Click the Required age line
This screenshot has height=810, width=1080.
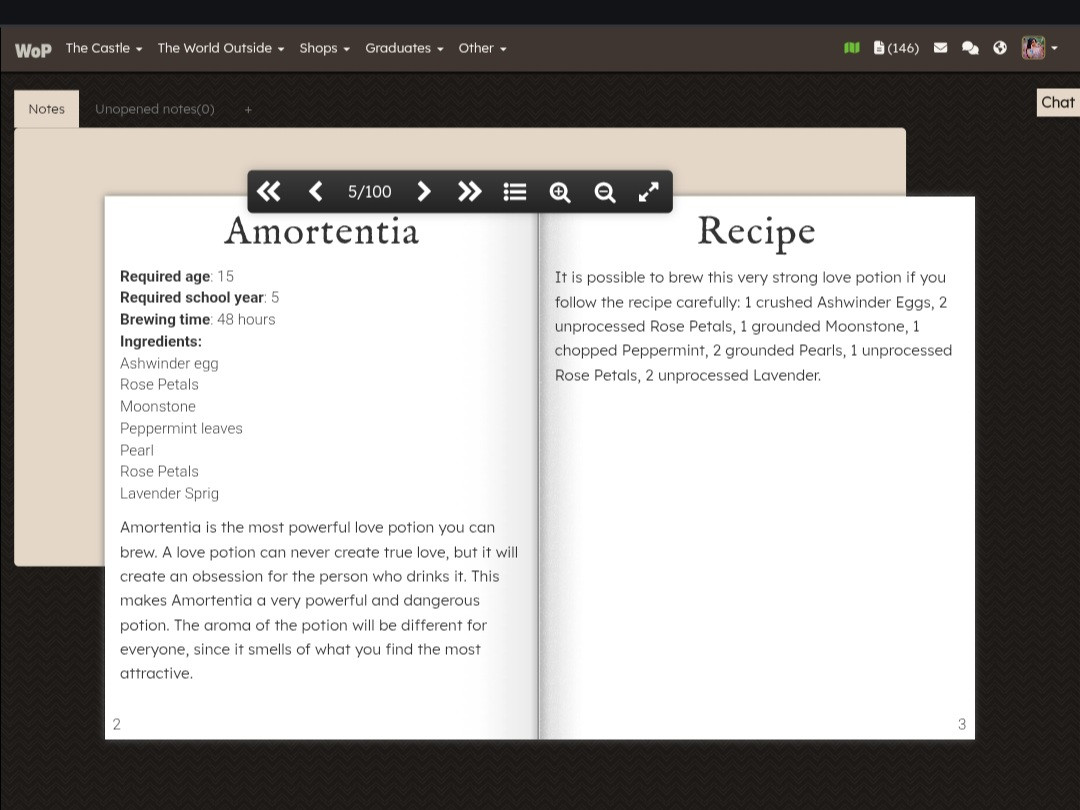(x=177, y=276)
